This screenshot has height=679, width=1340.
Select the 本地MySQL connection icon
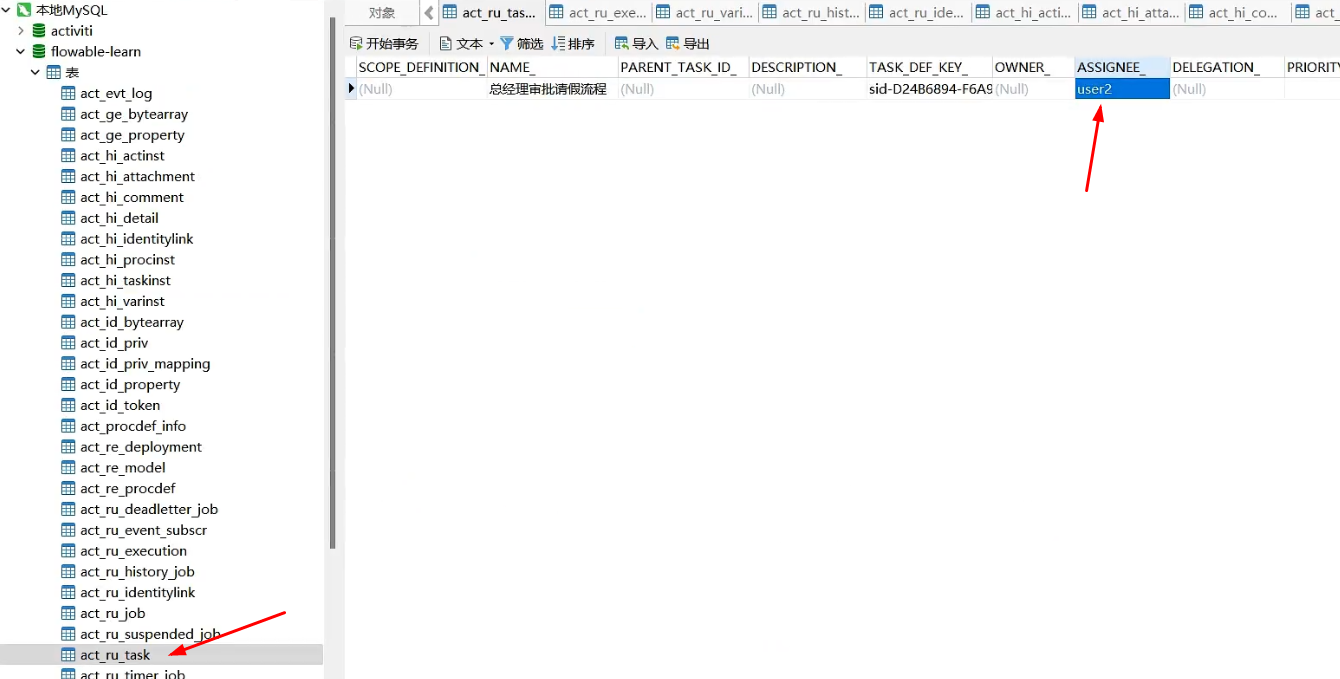click(23, 10)
